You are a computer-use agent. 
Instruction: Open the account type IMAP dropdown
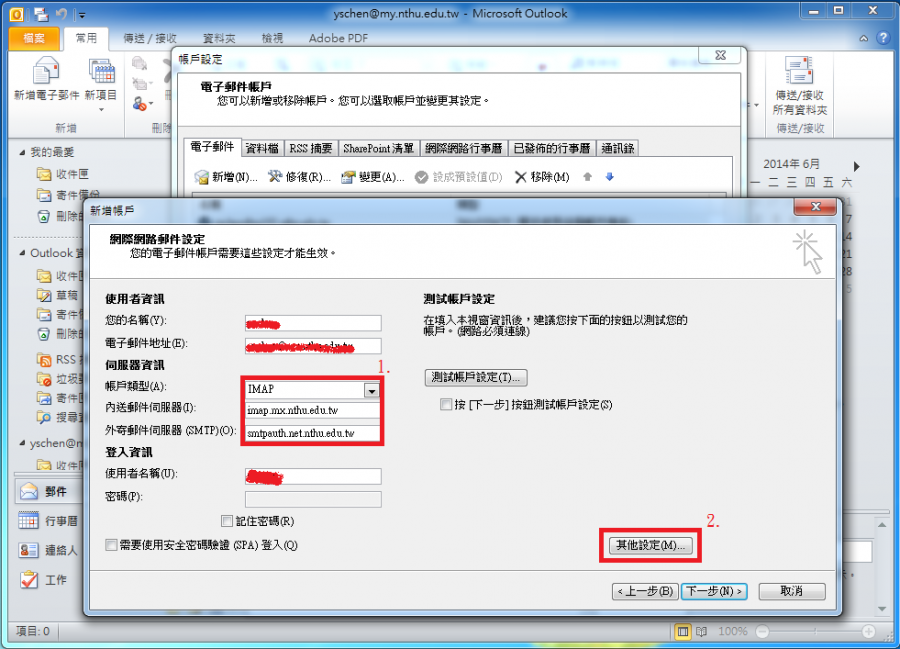[x=372, y=391]
